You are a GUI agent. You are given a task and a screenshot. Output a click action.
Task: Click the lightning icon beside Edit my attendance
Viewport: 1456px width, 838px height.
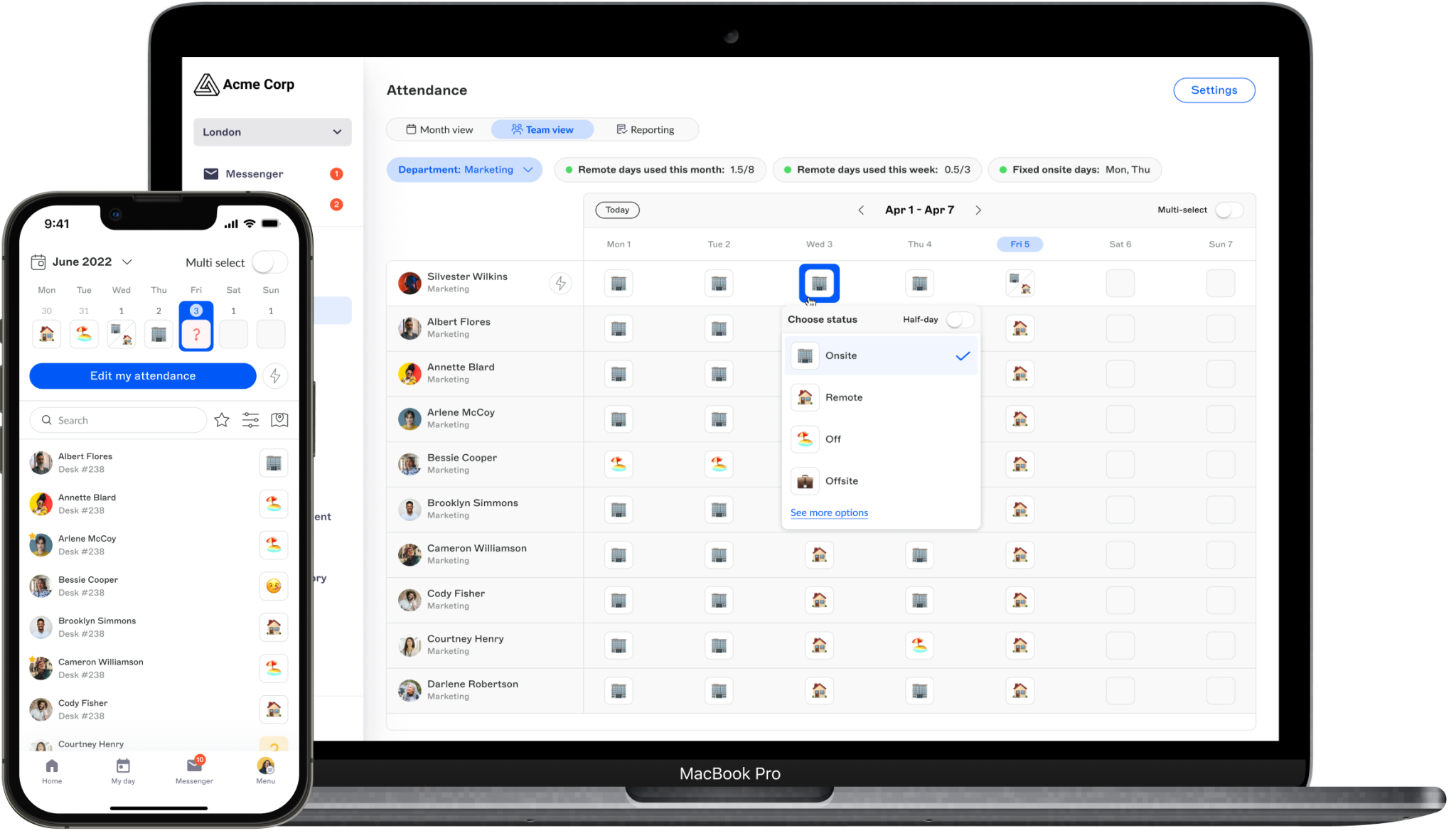tap(275, 376)
